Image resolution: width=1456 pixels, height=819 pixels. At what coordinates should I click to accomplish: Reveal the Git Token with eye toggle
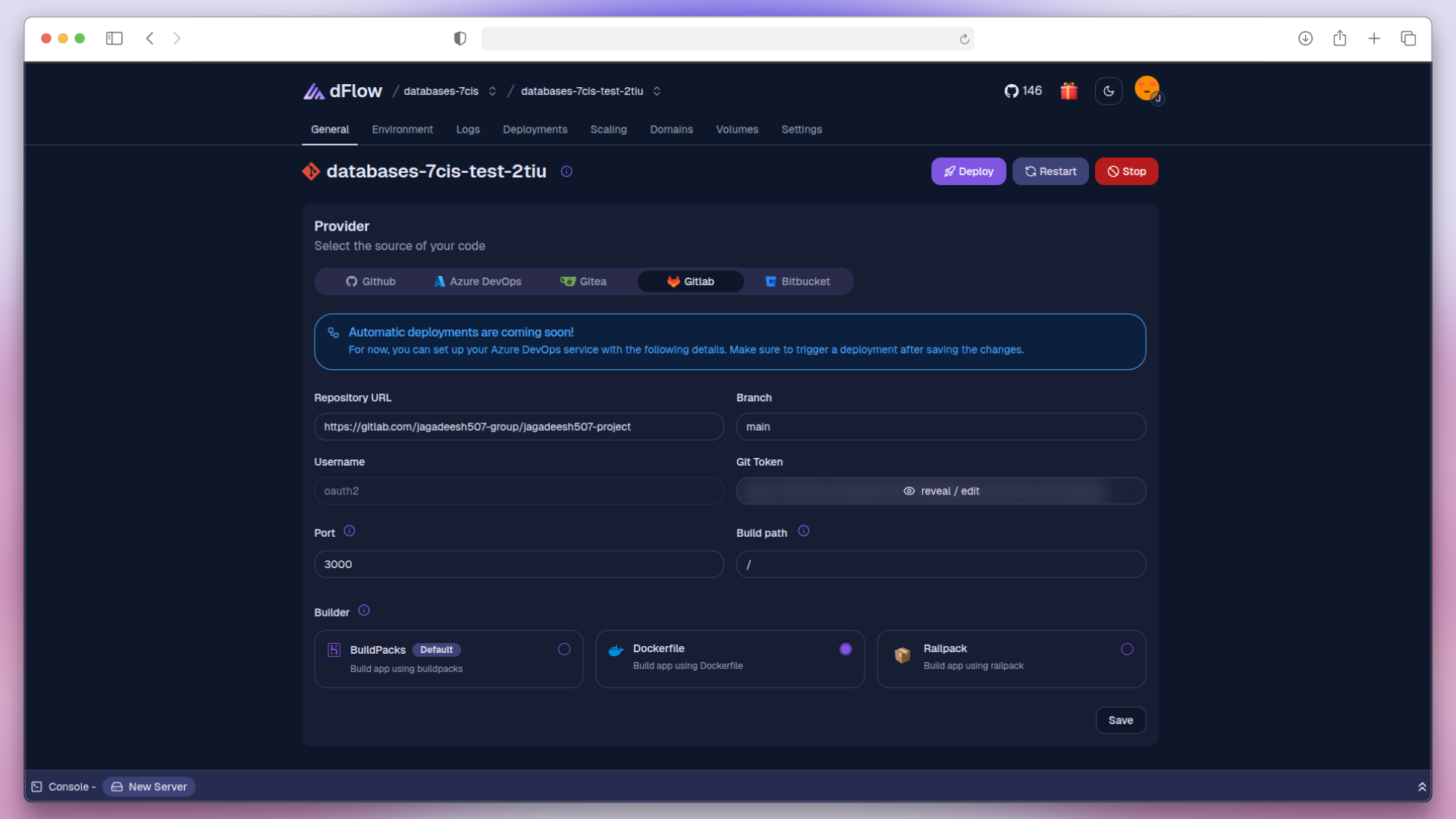pyautogui.click(x=909, y=491)
